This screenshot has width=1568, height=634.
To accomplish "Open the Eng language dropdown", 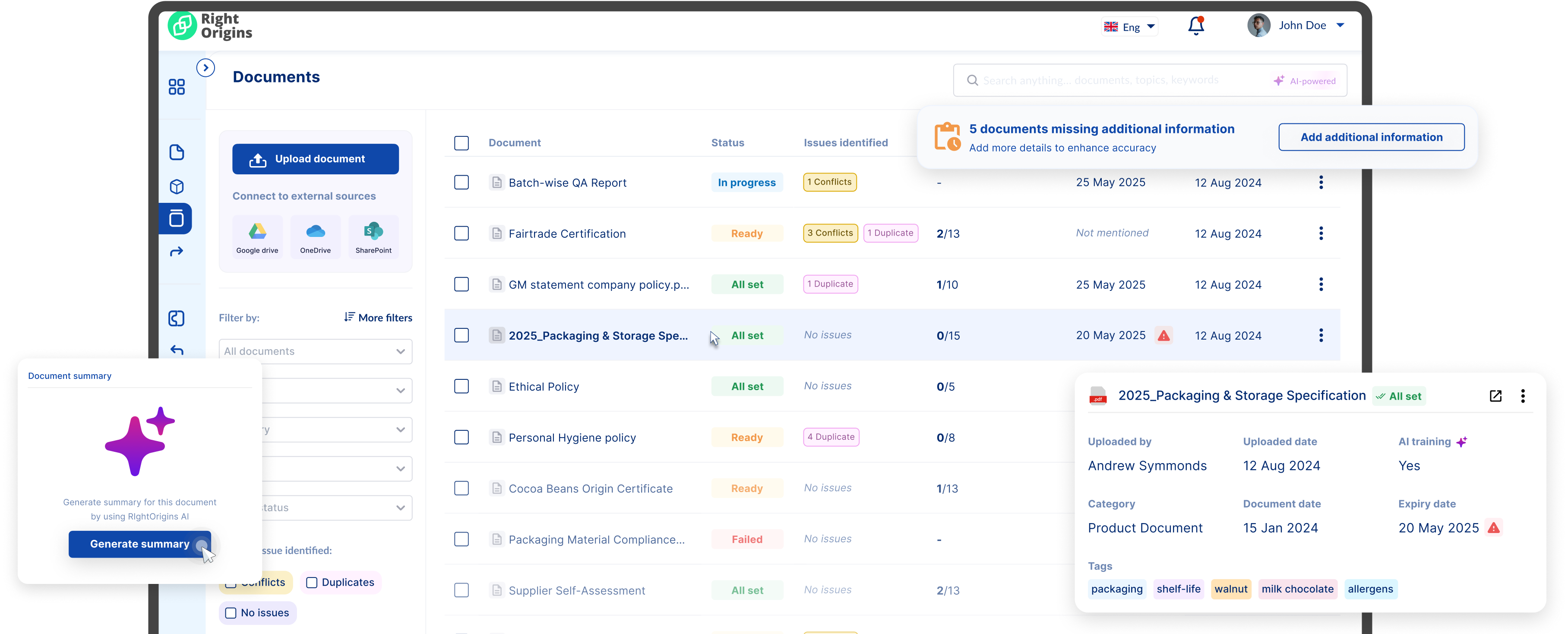I will 1130,27.
